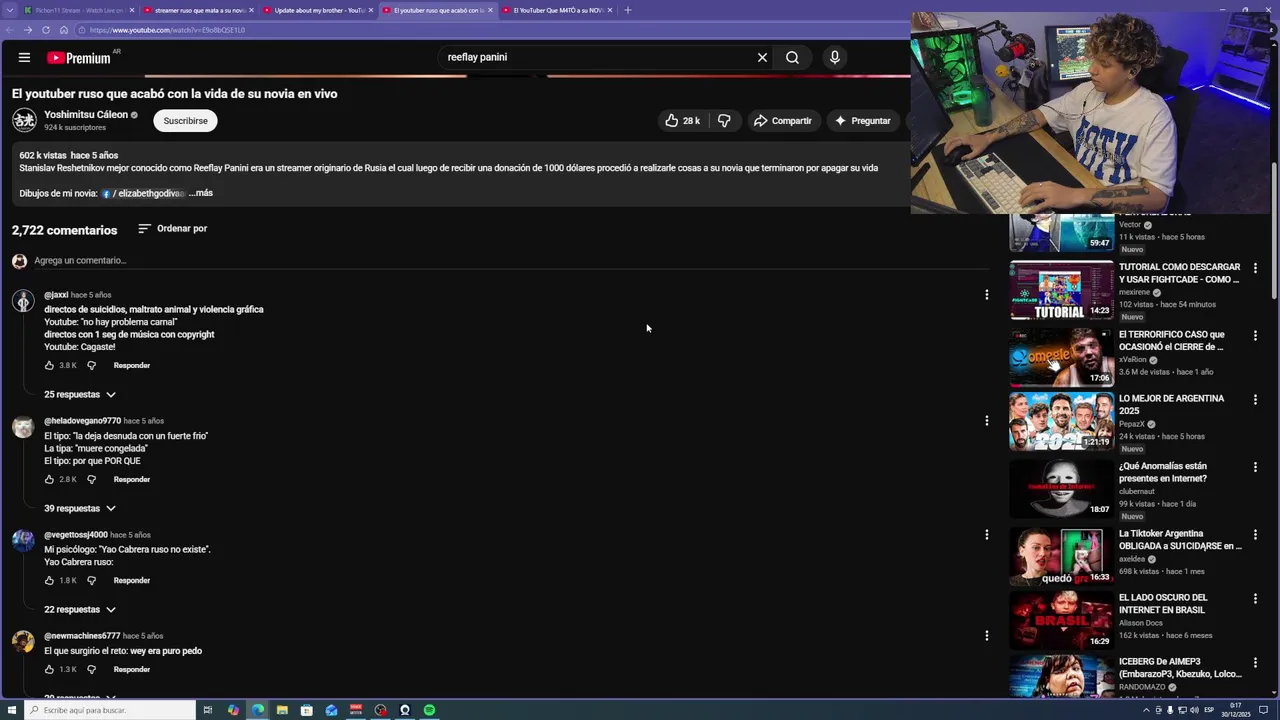This screenshot has height=720, width=1280.
Task: Dislike the comment by @vegettossj4000
Action: [x=91, y=580]
